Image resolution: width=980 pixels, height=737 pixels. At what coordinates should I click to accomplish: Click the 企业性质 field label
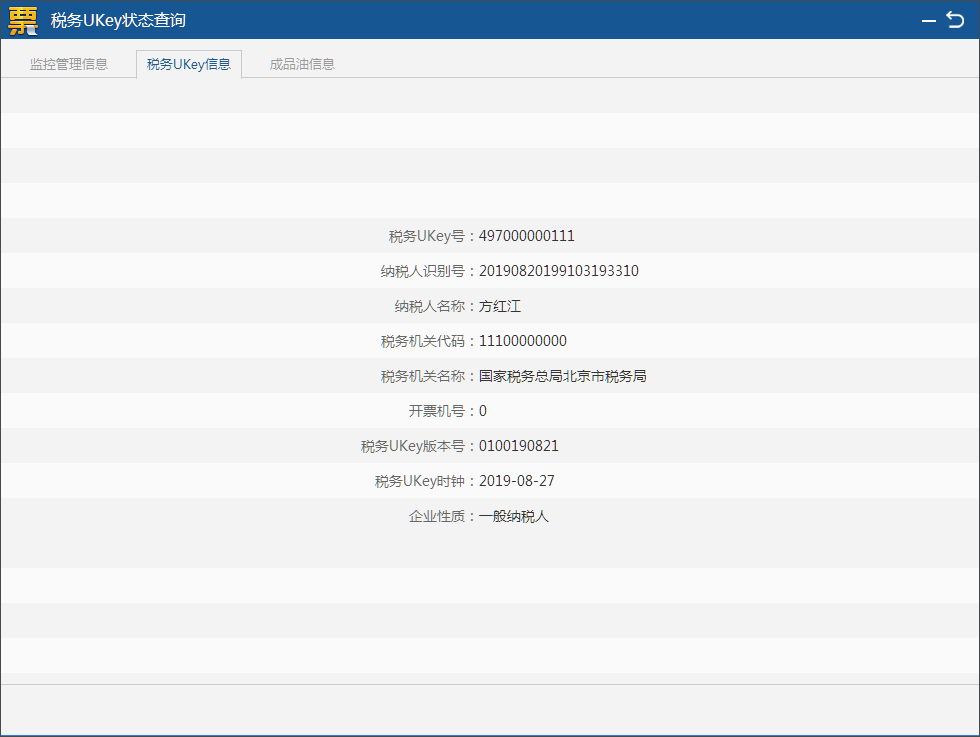coord(437,516)
